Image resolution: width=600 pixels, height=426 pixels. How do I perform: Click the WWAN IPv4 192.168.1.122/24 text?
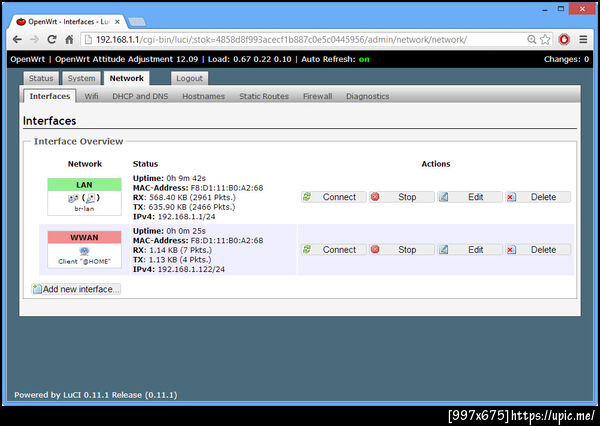tap(179, 269)
